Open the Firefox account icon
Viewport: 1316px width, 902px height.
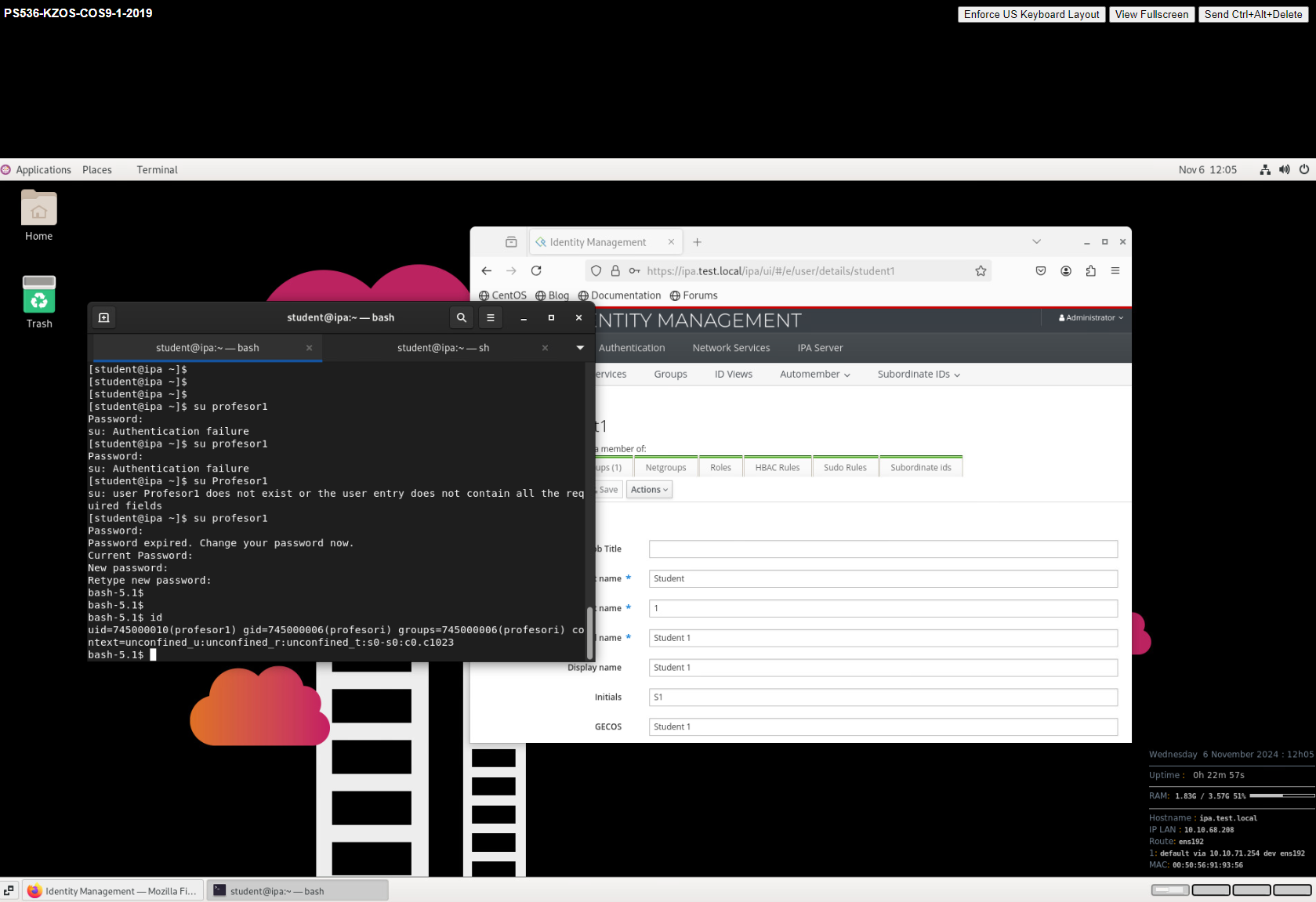coord(1066,271)
